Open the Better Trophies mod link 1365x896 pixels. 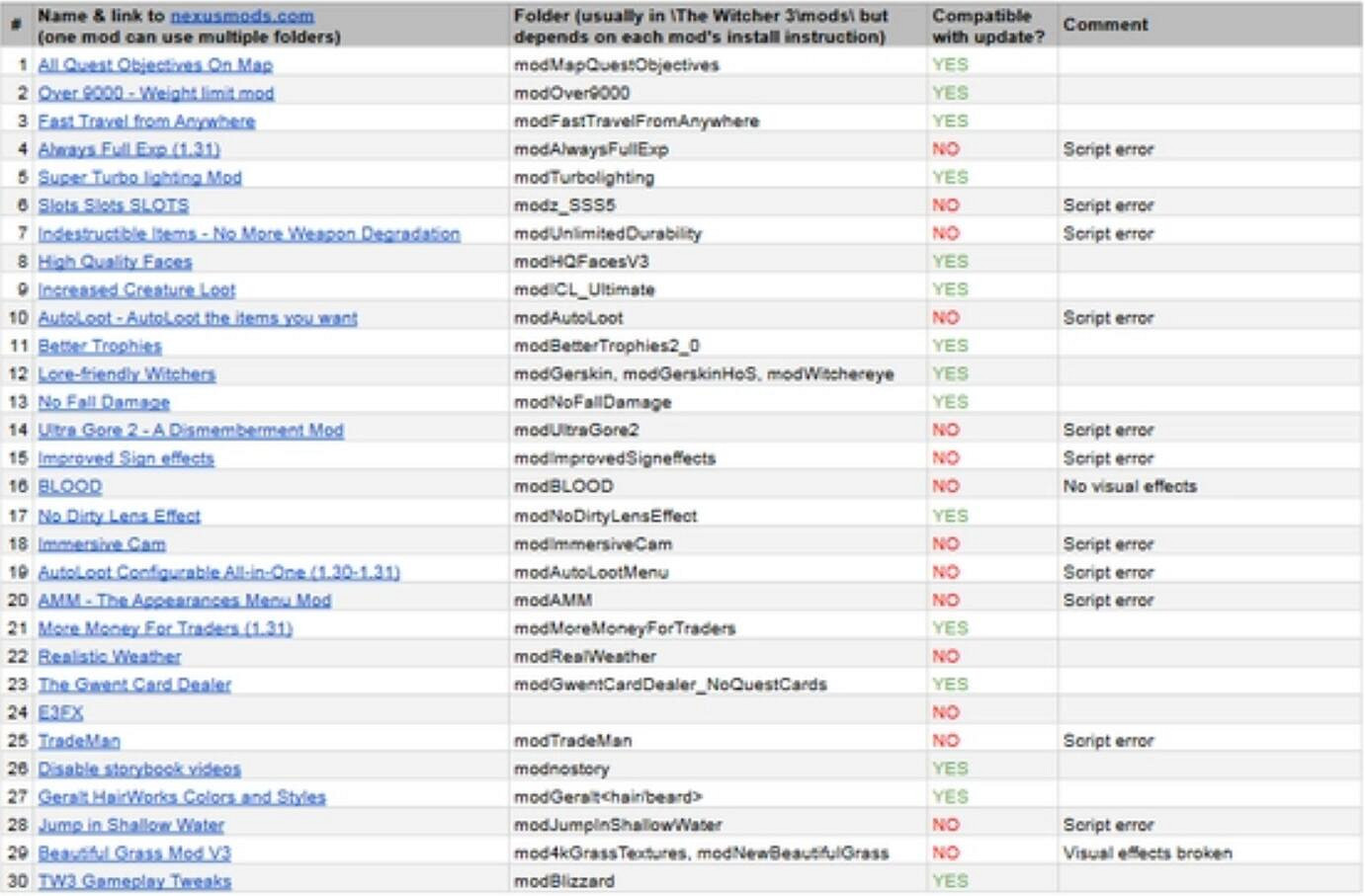tap(99, 347)
